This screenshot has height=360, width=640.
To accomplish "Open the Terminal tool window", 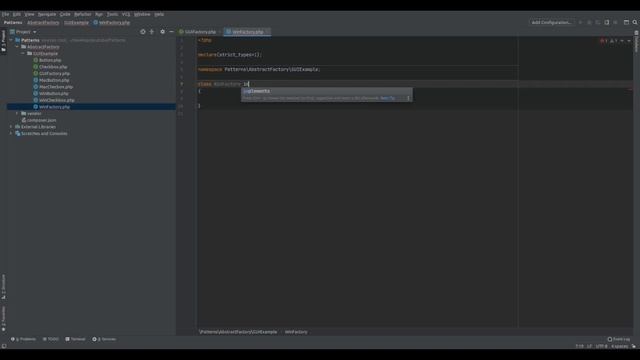I will click(x=76, y=339).
